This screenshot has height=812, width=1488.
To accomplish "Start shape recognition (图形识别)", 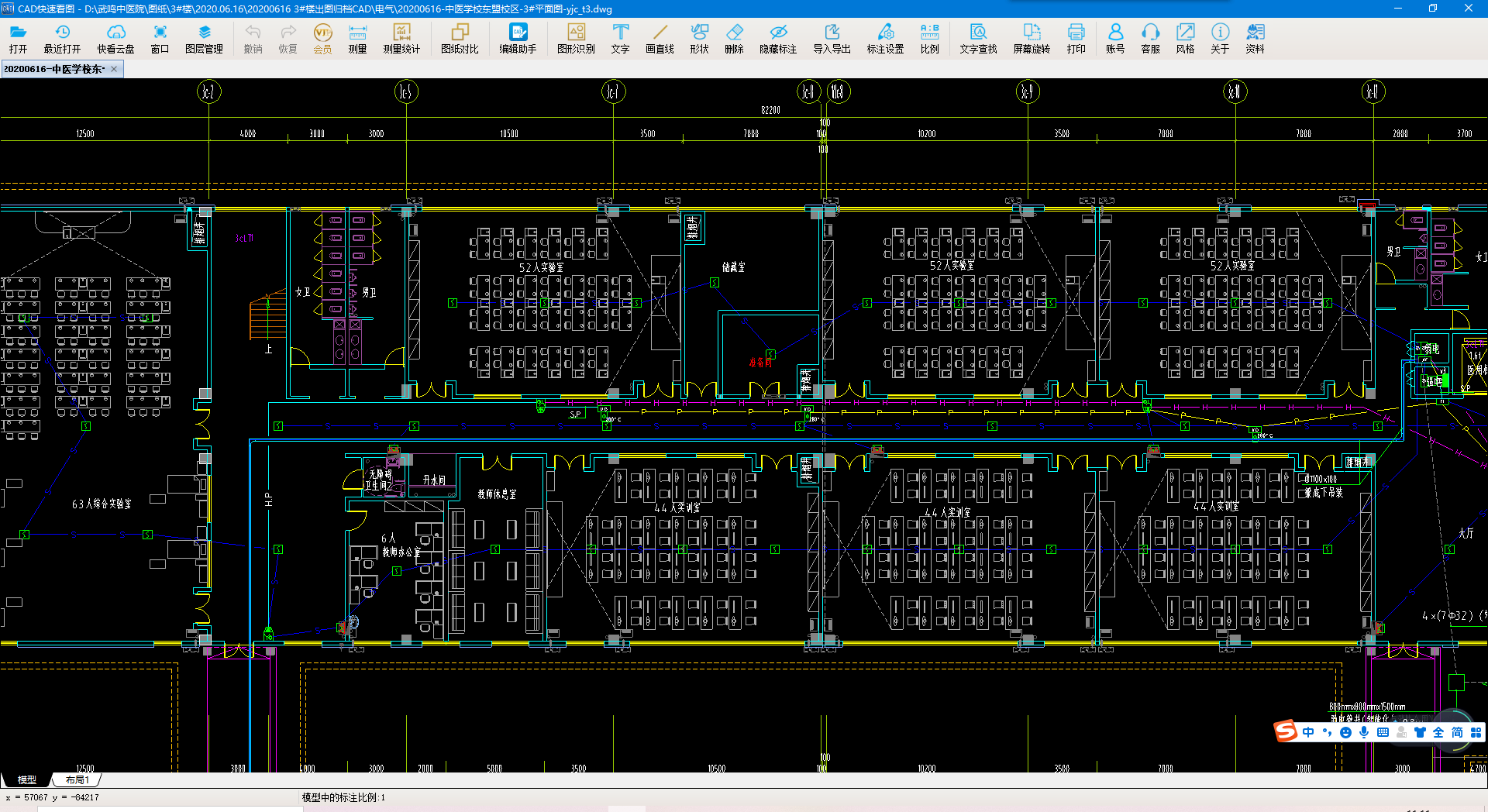I will (576, 39).
